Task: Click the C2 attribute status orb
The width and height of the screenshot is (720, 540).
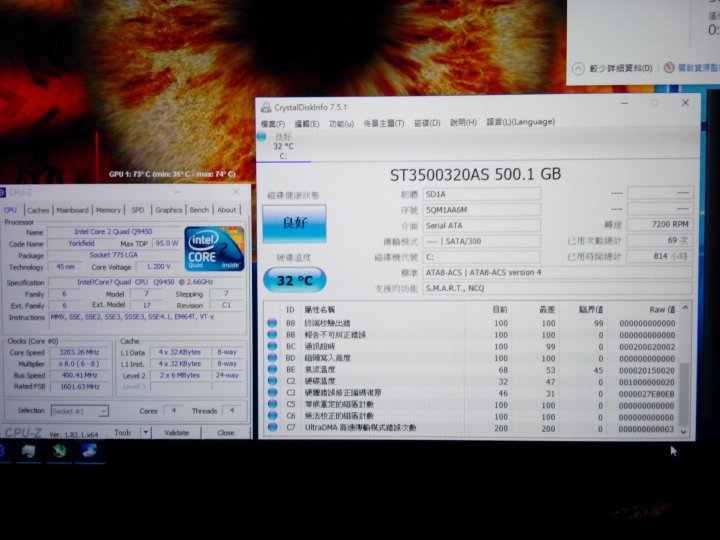Action: 272,381
